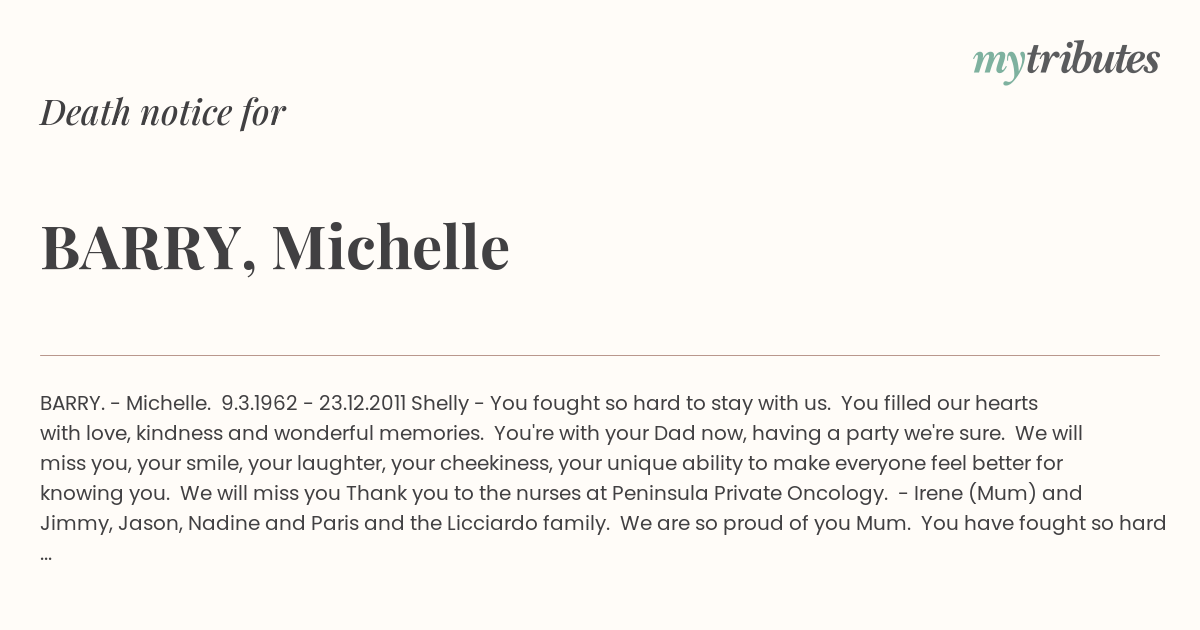Click the name 'BARRY, Michelle' title
The height and width of the screenshot is (630, 1200).
(x=275, y=248)
